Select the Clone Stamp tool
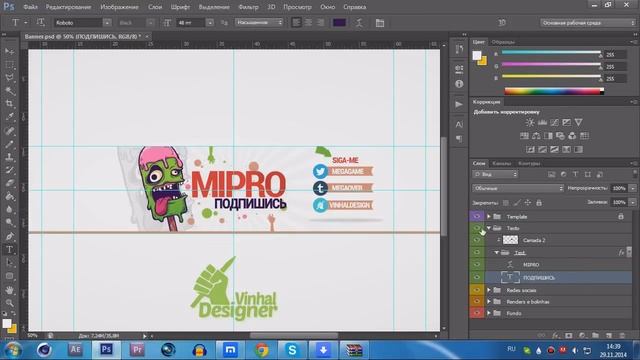Screen dimensions: 640x360 [x=9, y=157]
